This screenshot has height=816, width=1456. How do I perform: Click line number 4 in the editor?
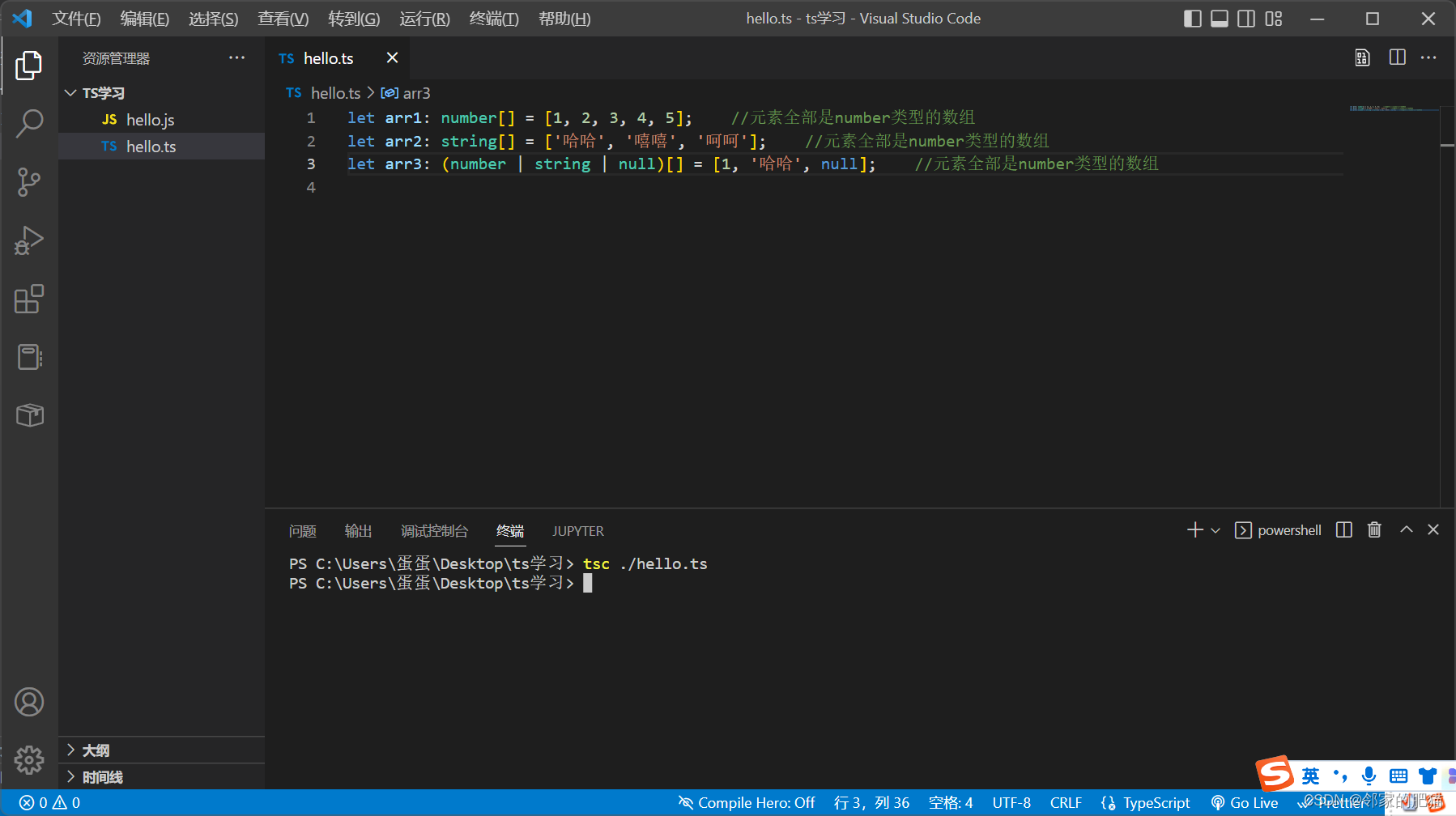coord(311,187)
